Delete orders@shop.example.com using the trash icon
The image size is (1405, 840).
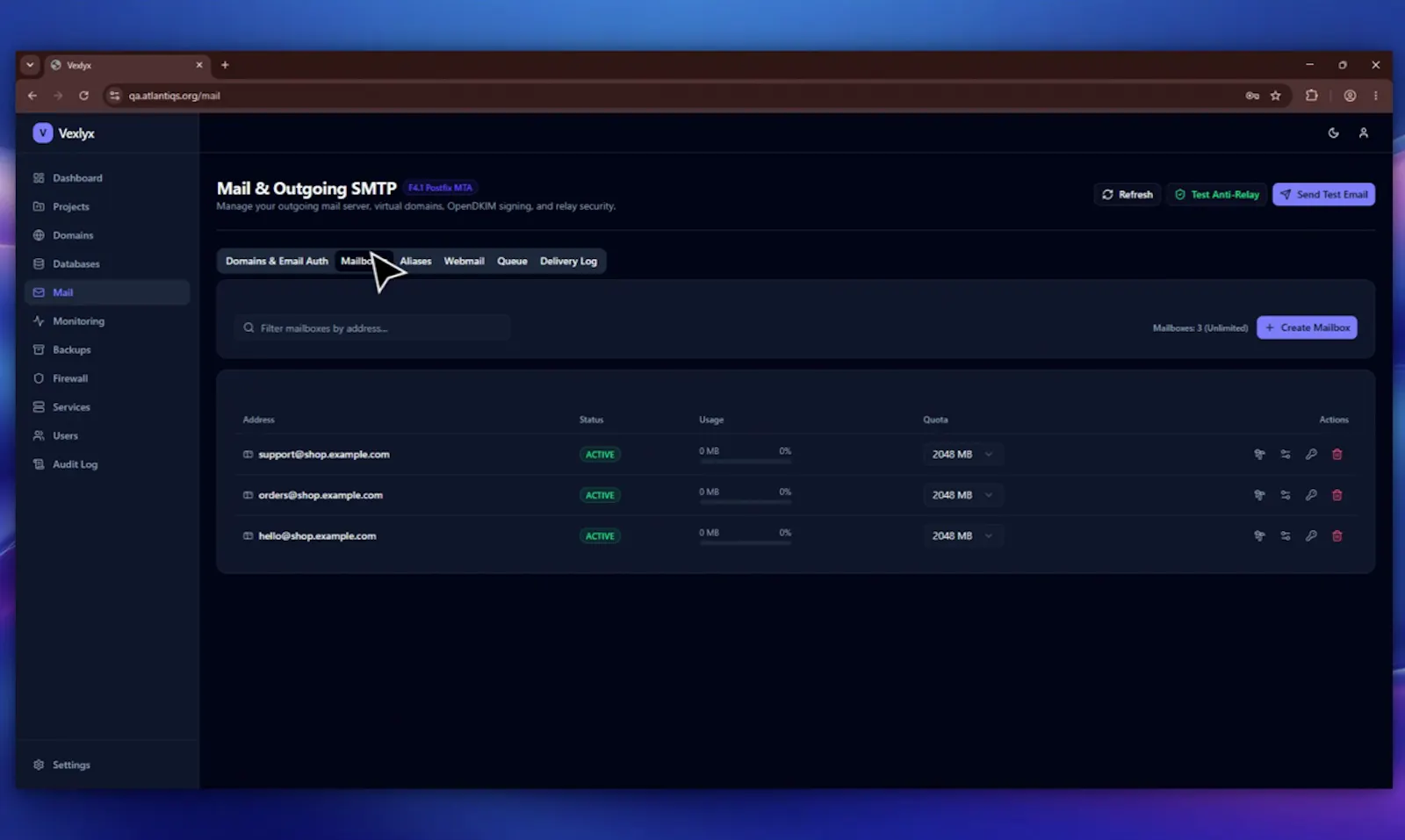(1337, 495)
